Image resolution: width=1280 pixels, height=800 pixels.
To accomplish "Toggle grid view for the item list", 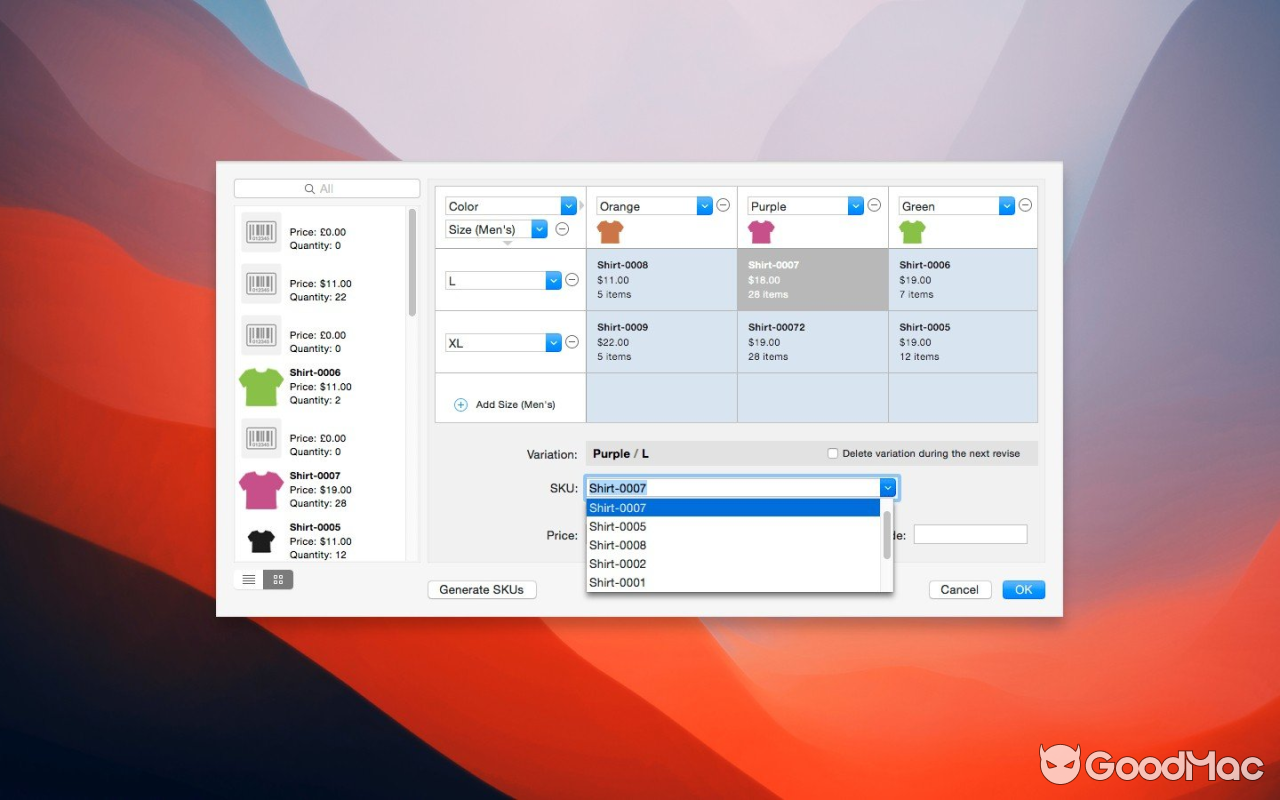I will [x=277, y=579].
